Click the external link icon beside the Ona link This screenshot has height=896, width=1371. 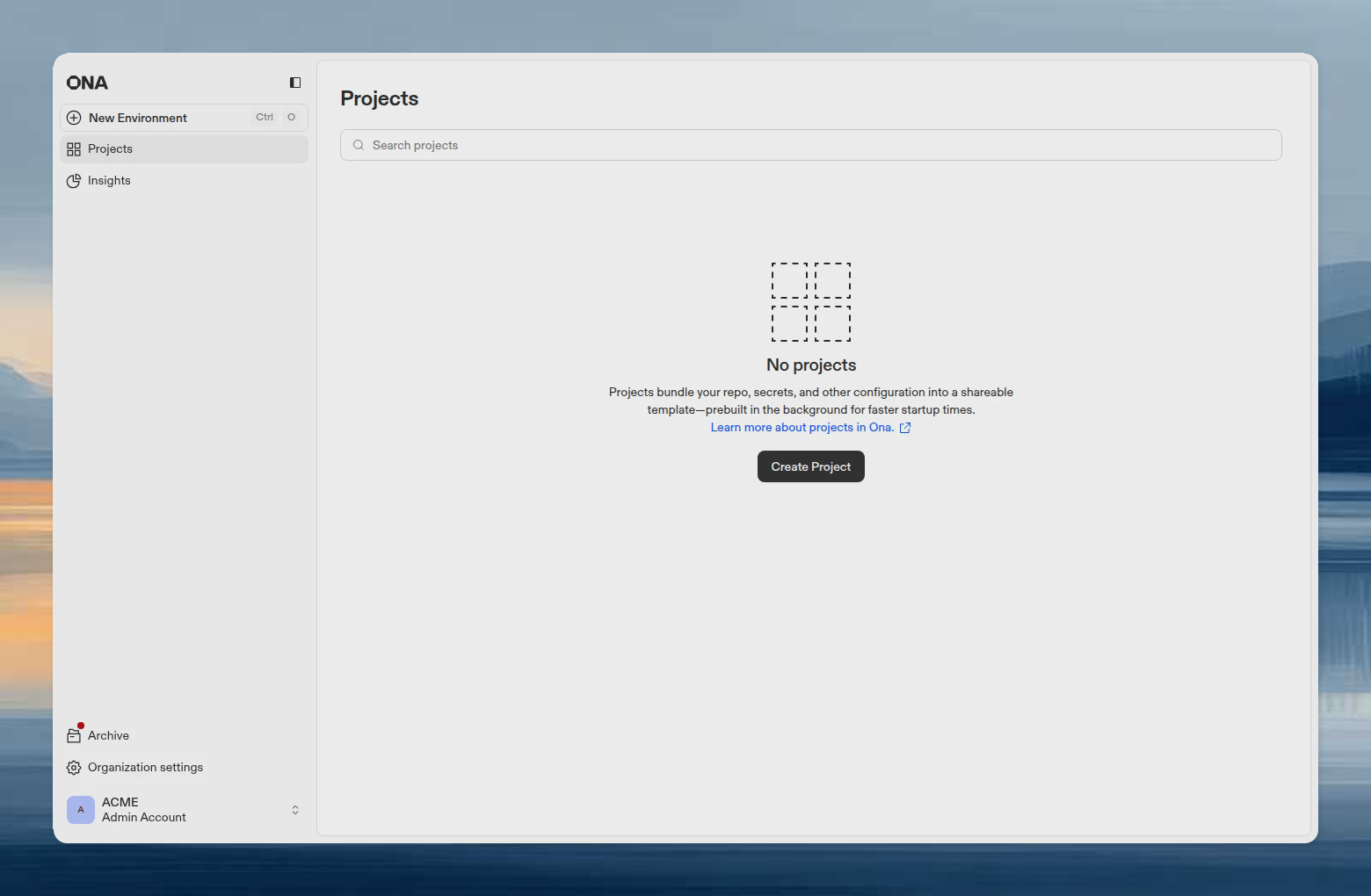coord(905,427)
